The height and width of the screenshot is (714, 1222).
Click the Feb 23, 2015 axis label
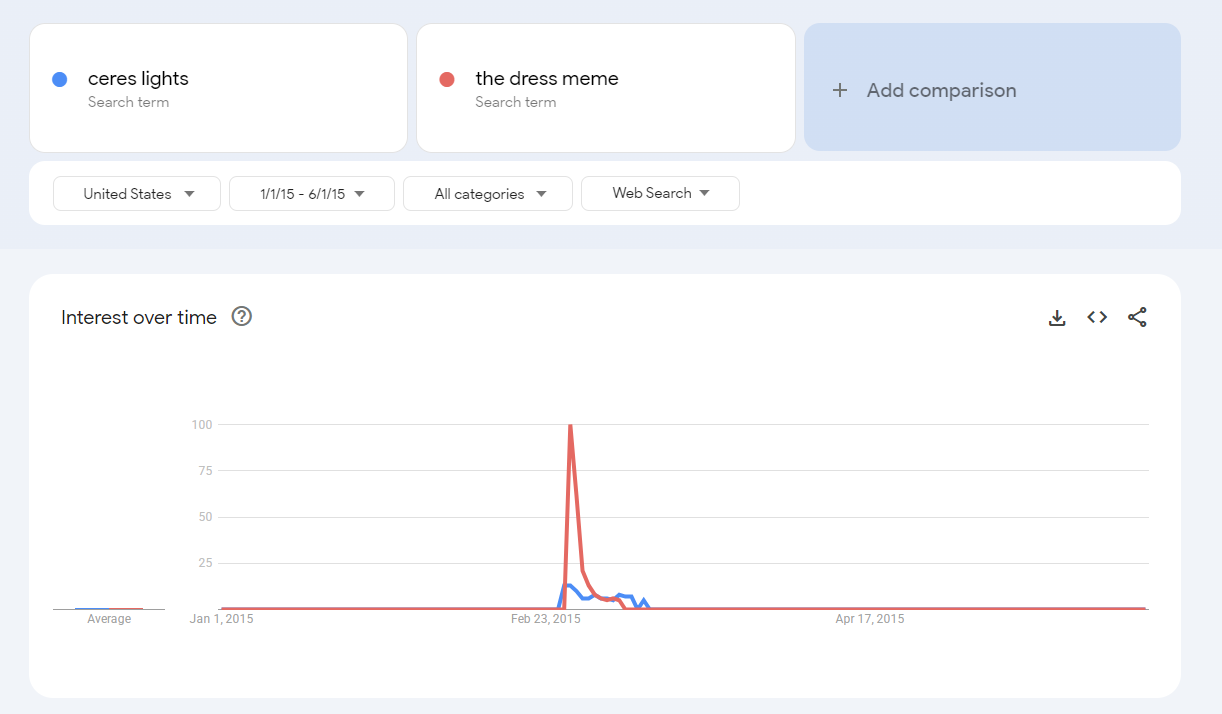point(546,619)
